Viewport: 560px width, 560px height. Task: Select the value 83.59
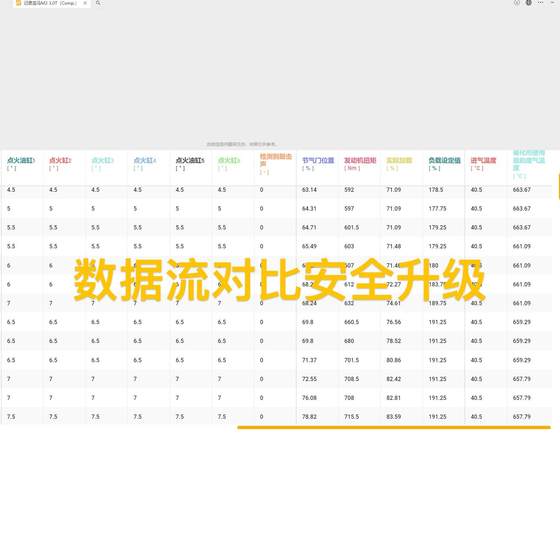pyautogui.click(x=394, y=417)
